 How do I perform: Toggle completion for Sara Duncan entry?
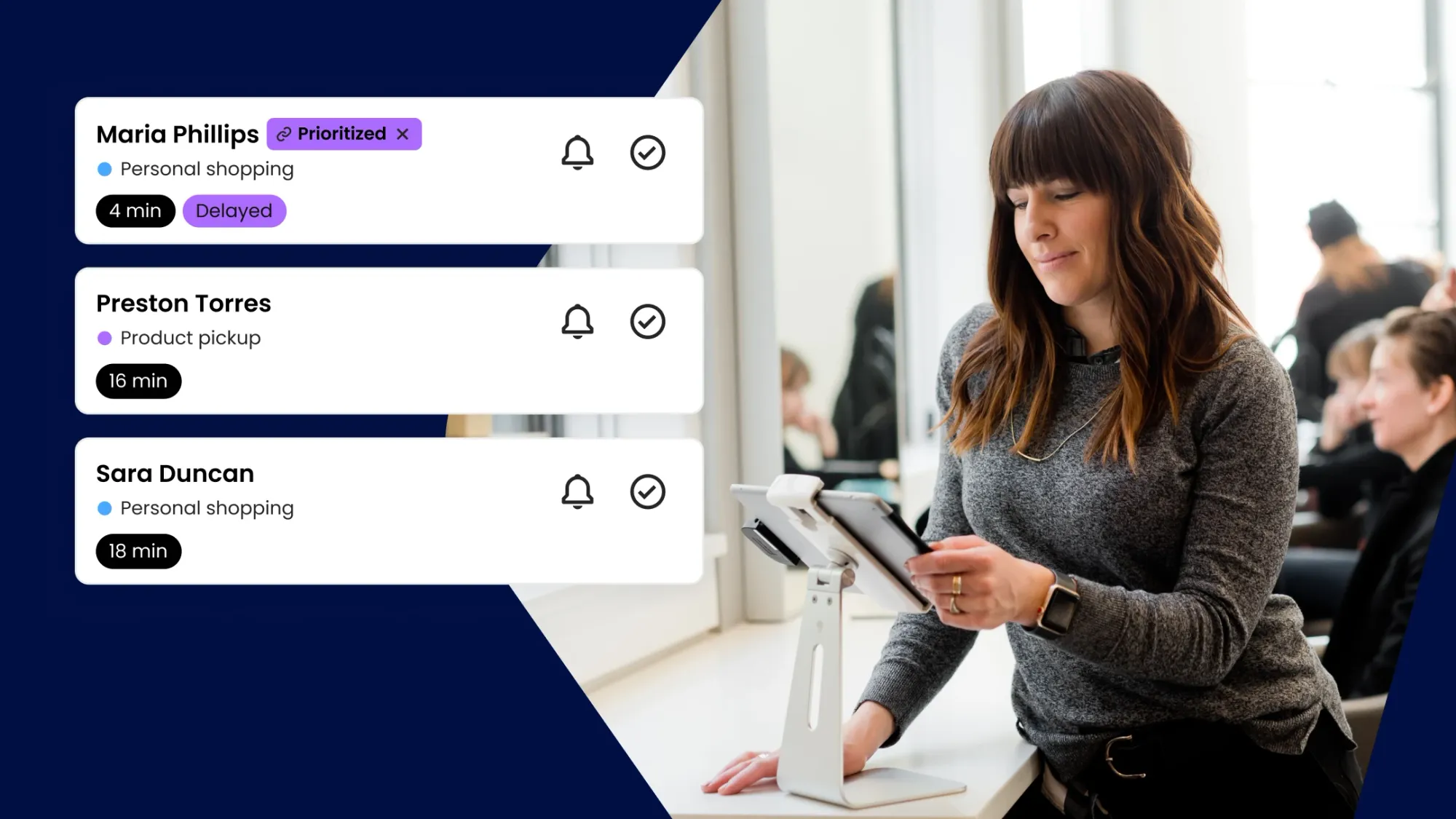click(x=648, y=491)
